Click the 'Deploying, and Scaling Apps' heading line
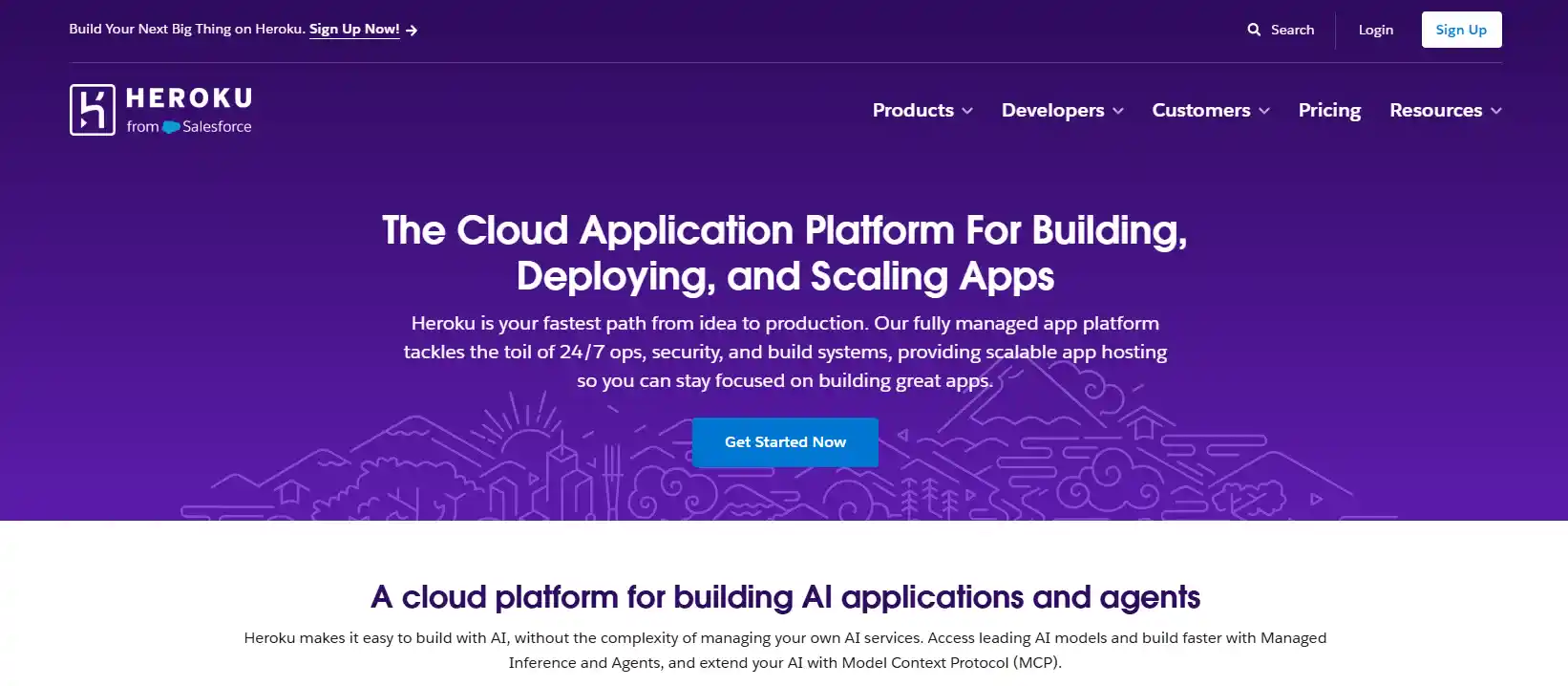This screenshot has width=1568, height=686. [785, 276]
